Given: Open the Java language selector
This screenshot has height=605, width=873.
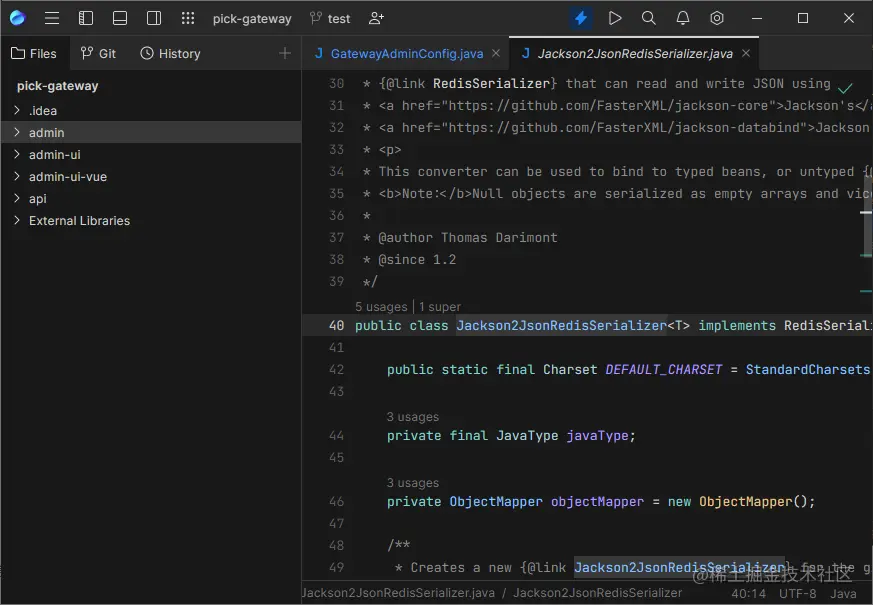Looking at the screenshot, I should point(843,594).
